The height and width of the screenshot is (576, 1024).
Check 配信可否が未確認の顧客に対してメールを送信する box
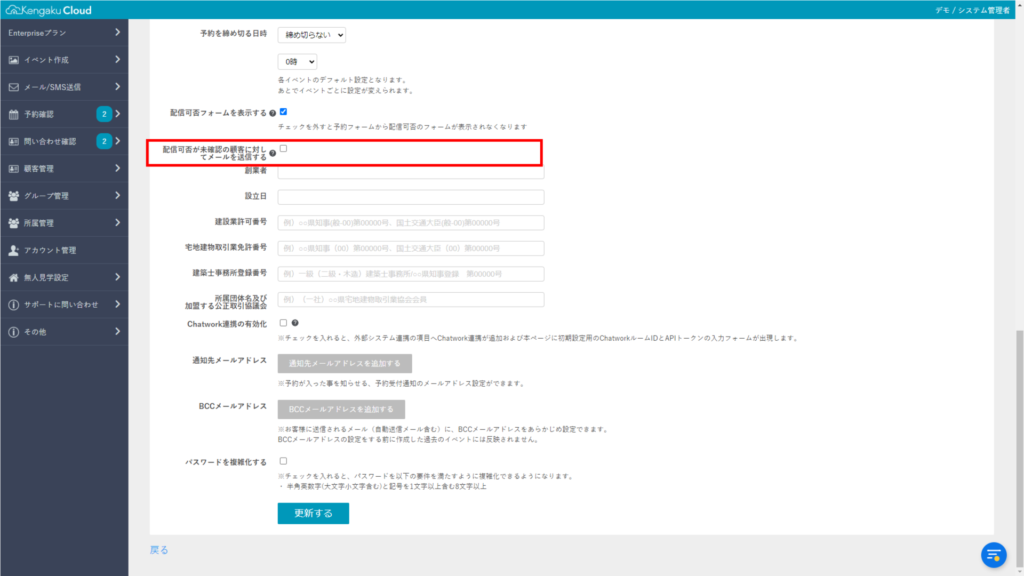pyautogui.click(x=283, y=149)
